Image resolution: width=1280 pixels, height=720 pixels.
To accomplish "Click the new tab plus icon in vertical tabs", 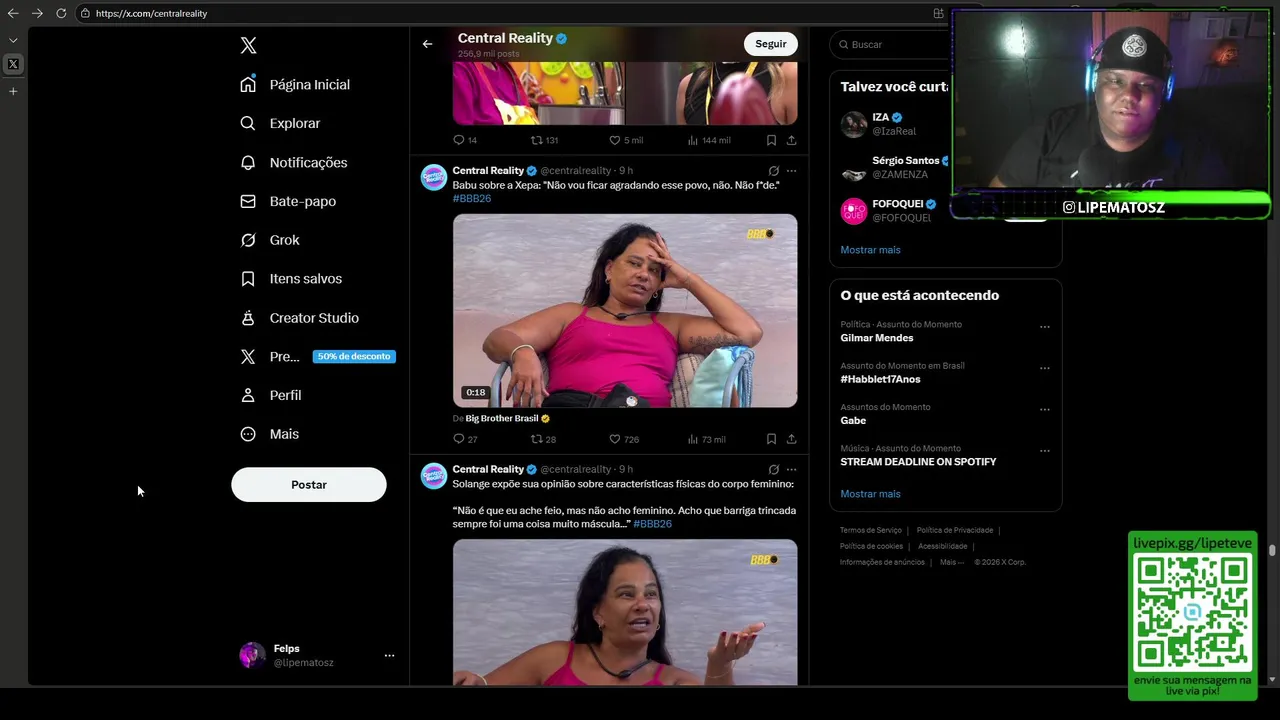I will (13, 91).
